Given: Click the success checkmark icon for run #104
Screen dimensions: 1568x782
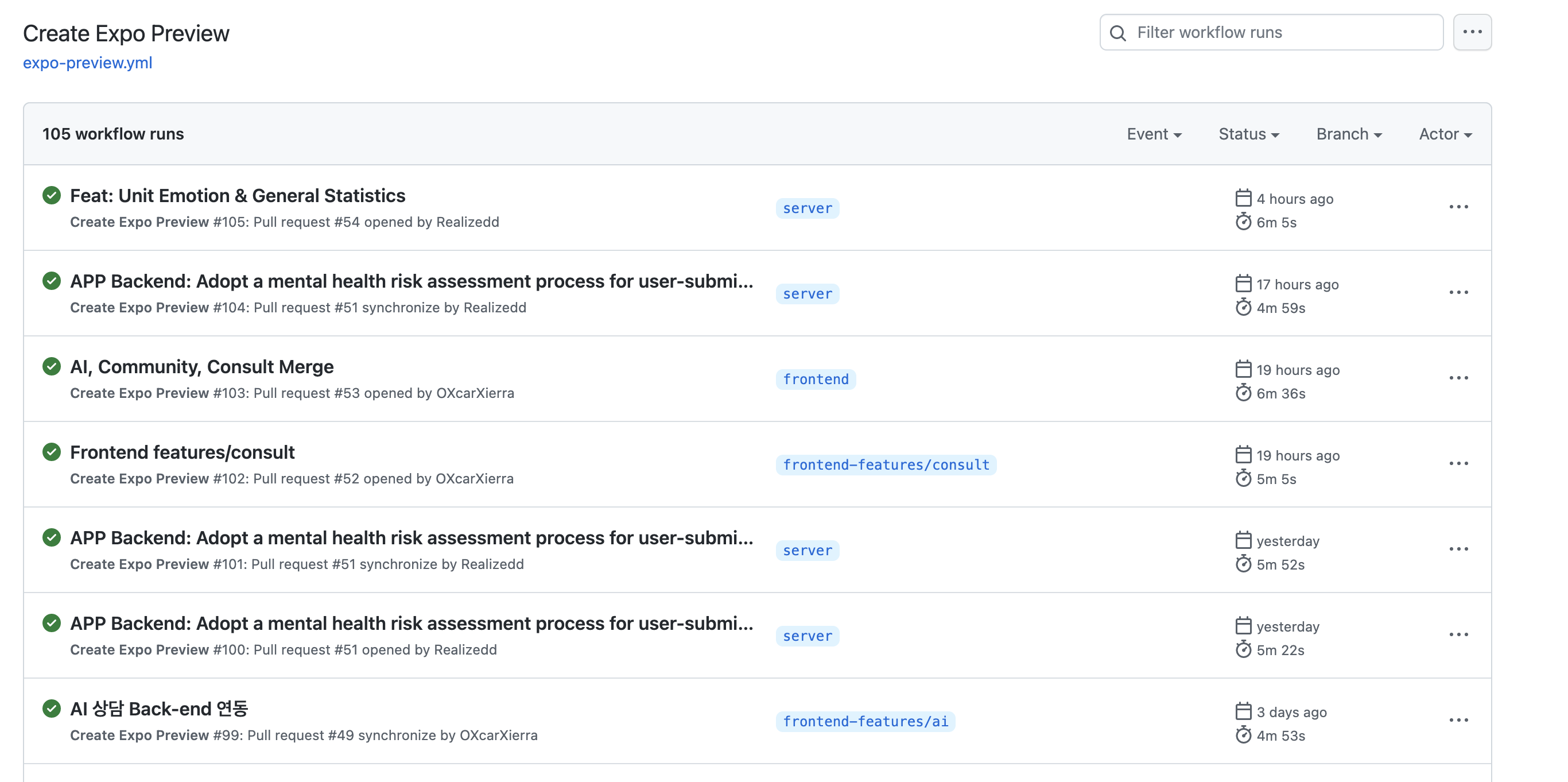Looking at the screenshot, I should point(52,281).
